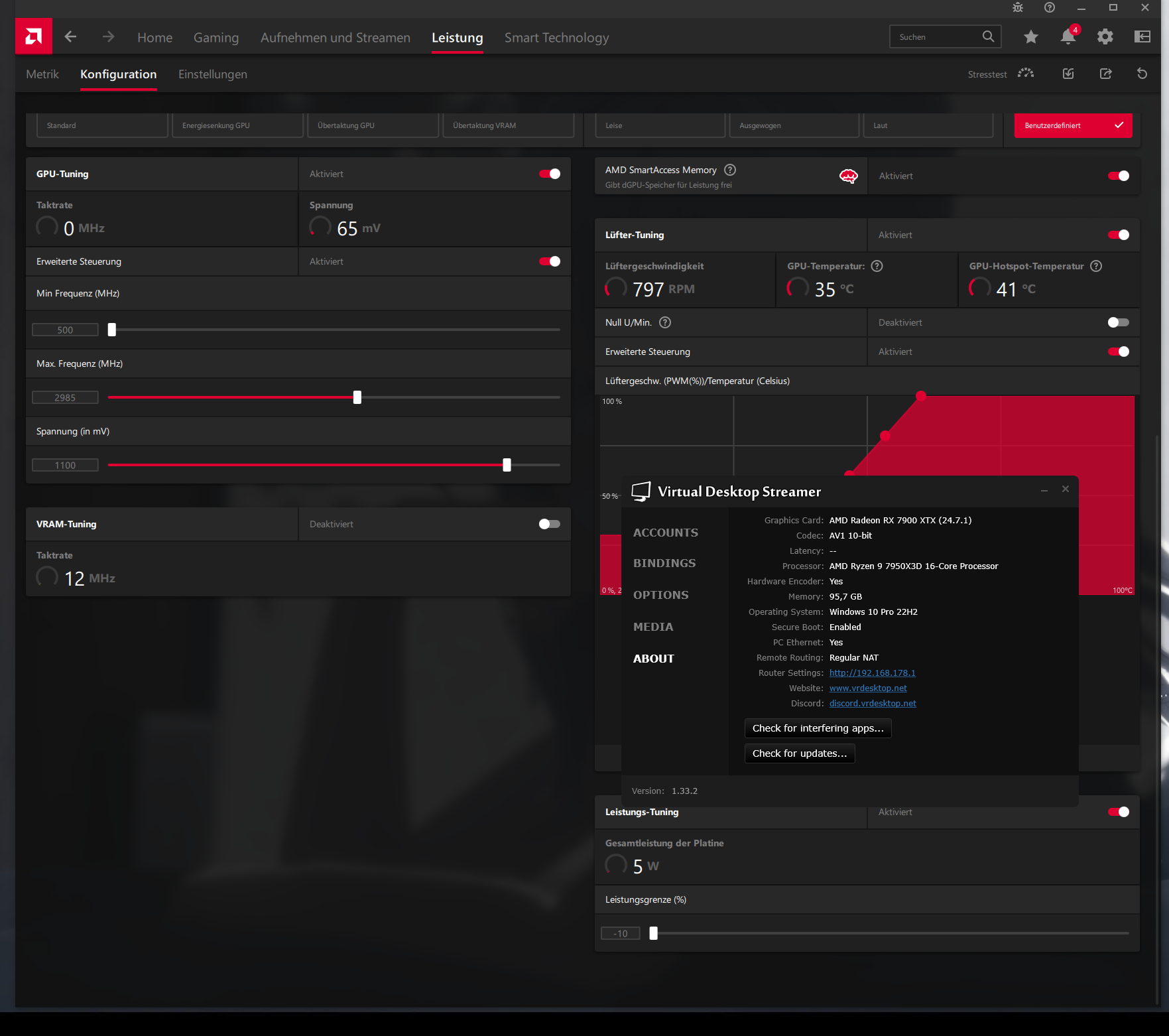The width and height of the screenshot is (1169, 1036).
Task: Go back with the left arrow
Action: [x=70, y=36]
